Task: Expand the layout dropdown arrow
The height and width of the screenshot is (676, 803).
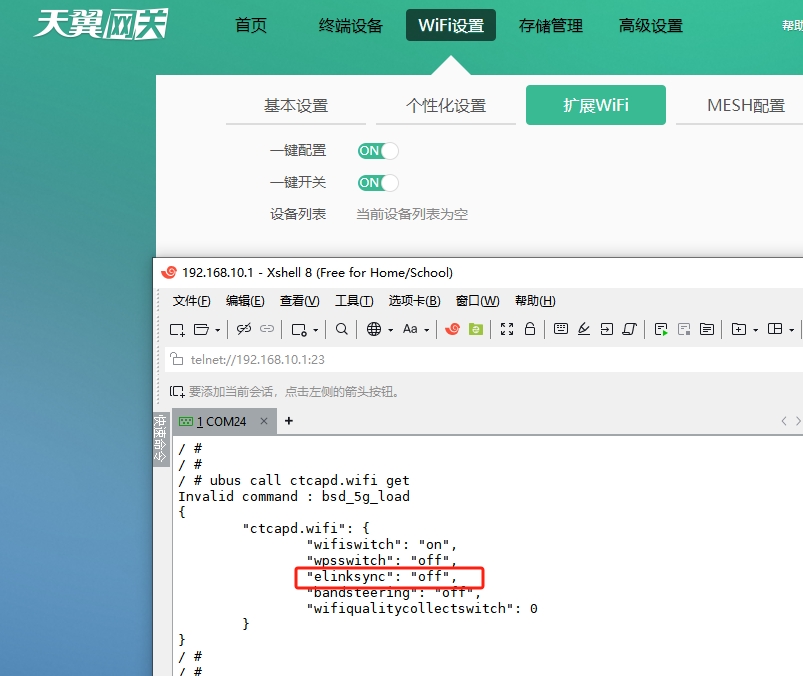Action: coord(792,330)
